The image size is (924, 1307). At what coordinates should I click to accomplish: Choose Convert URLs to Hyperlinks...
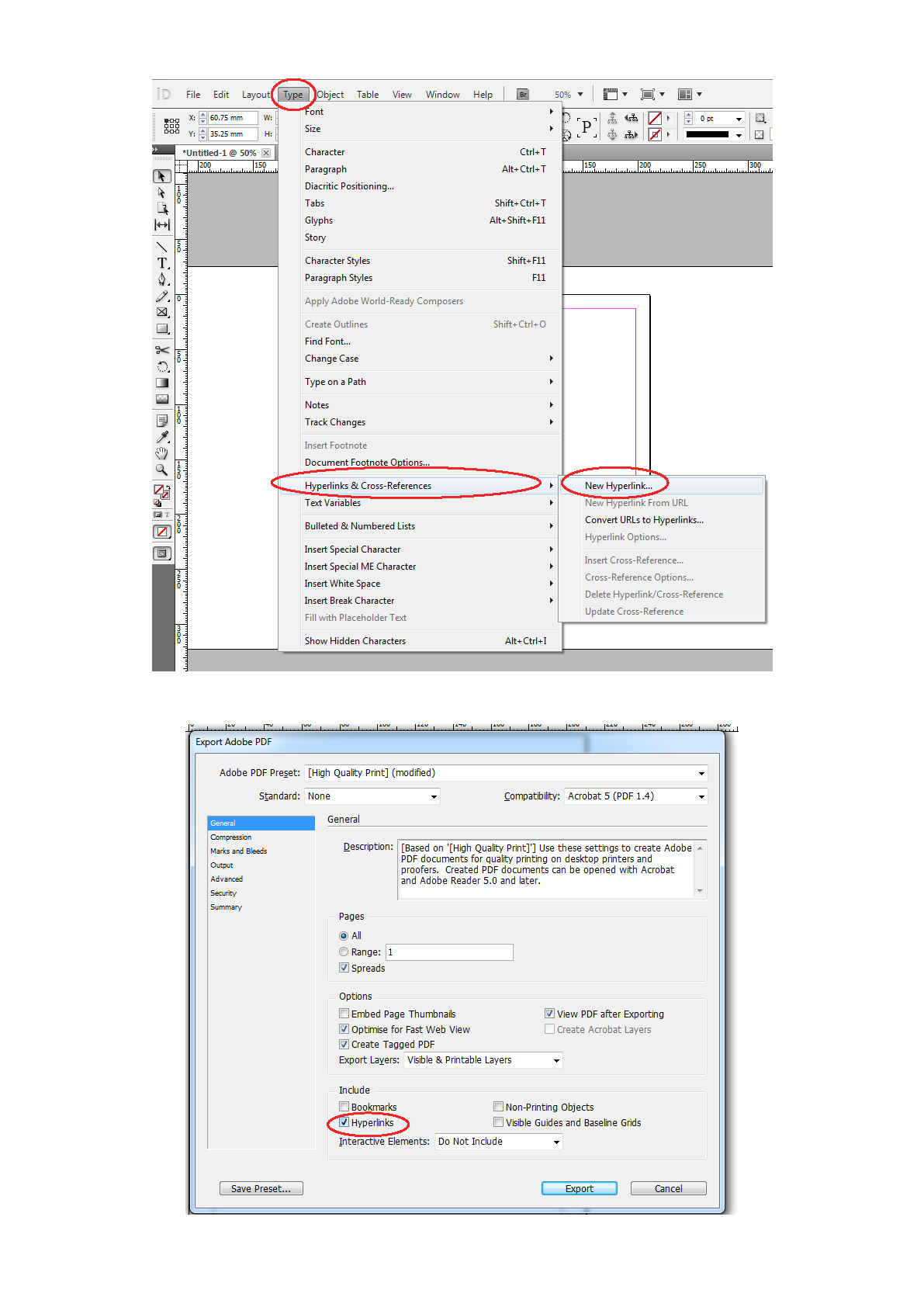point(663,520)
